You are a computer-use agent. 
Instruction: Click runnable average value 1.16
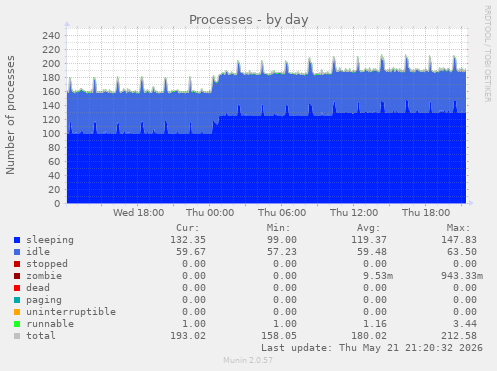[375, 324]
